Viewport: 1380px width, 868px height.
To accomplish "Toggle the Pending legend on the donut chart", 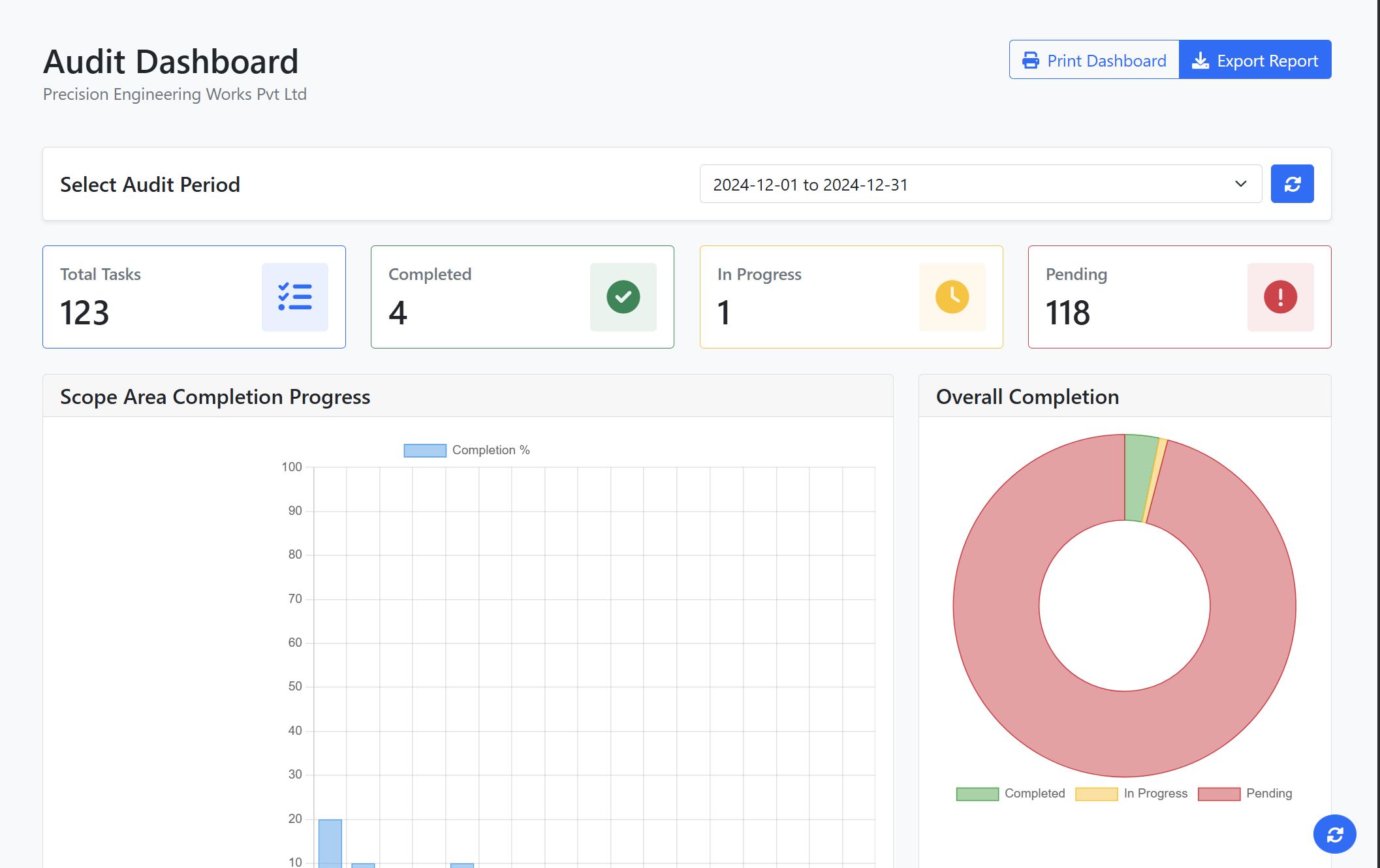I will [x=1246, y=793].
